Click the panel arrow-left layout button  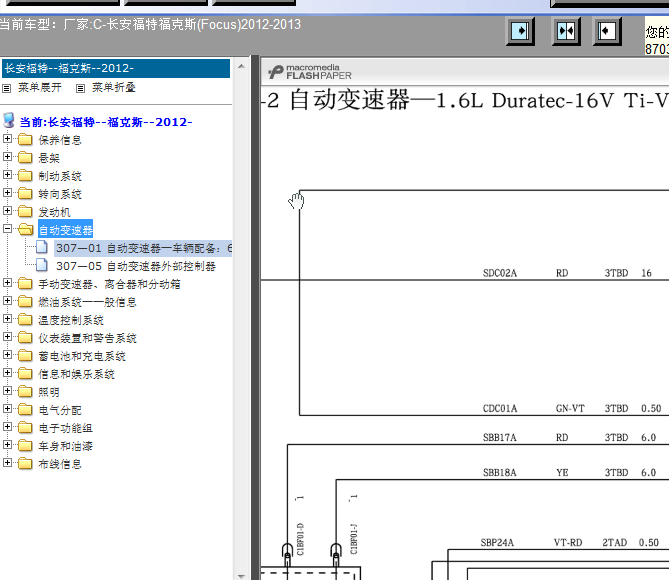607,31
